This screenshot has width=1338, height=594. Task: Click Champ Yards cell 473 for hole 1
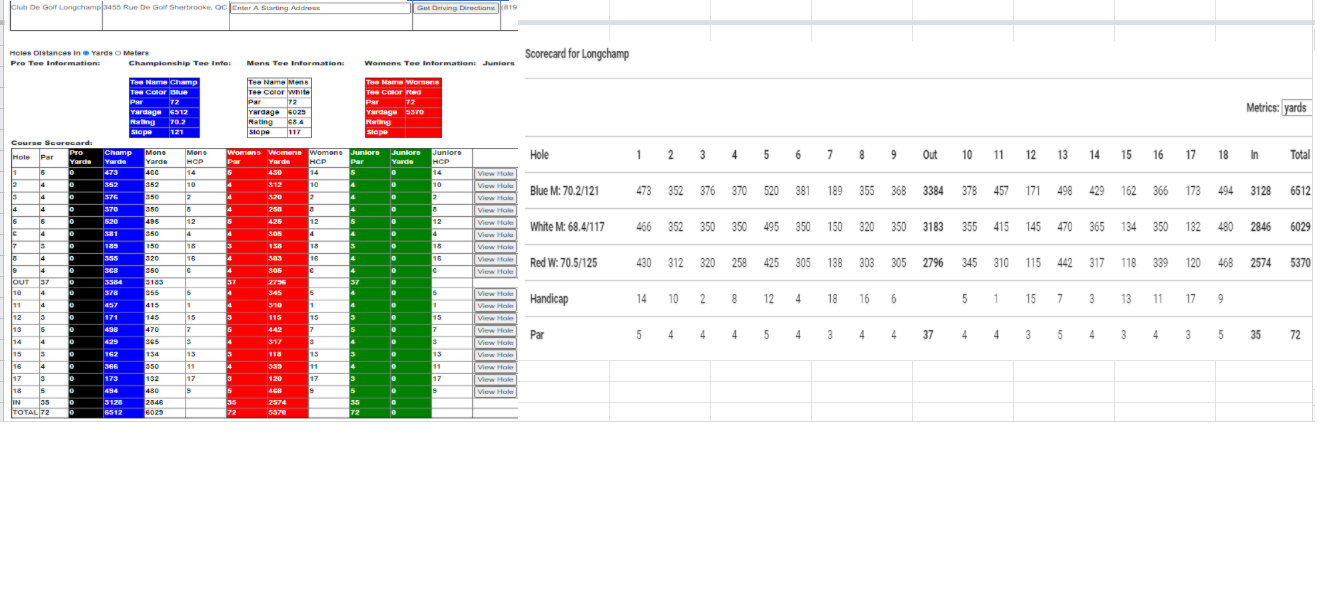pos(123,173)
